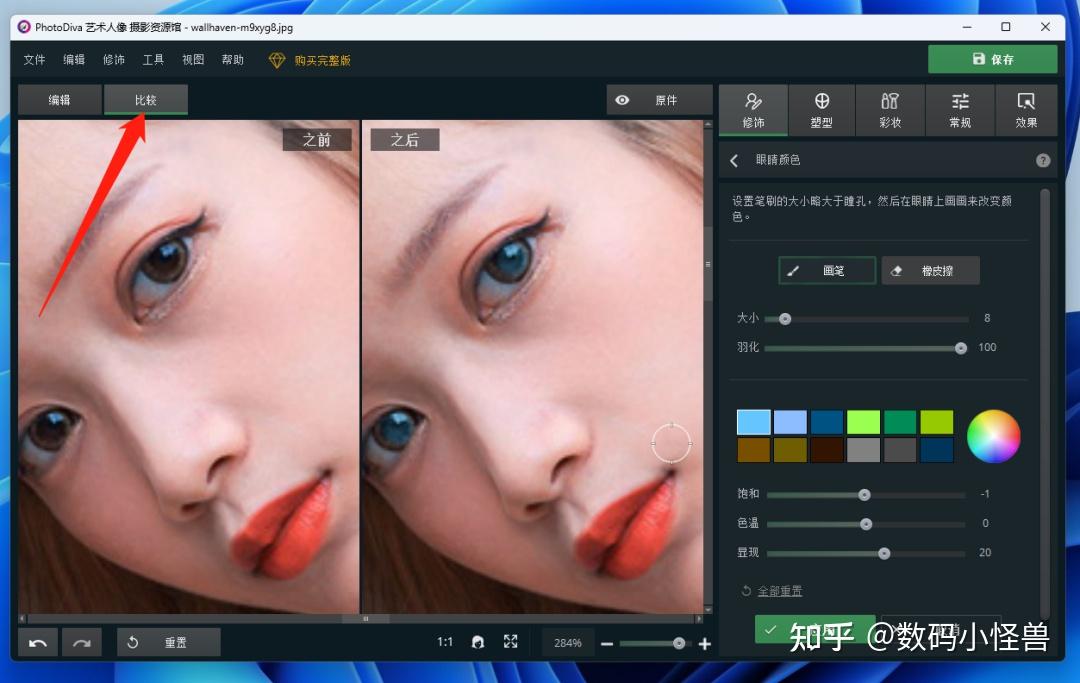The height and width of the screenshot is (683, 1080).
Task: Select the 常规 adjustments panel icon
Action: [959, 110]
